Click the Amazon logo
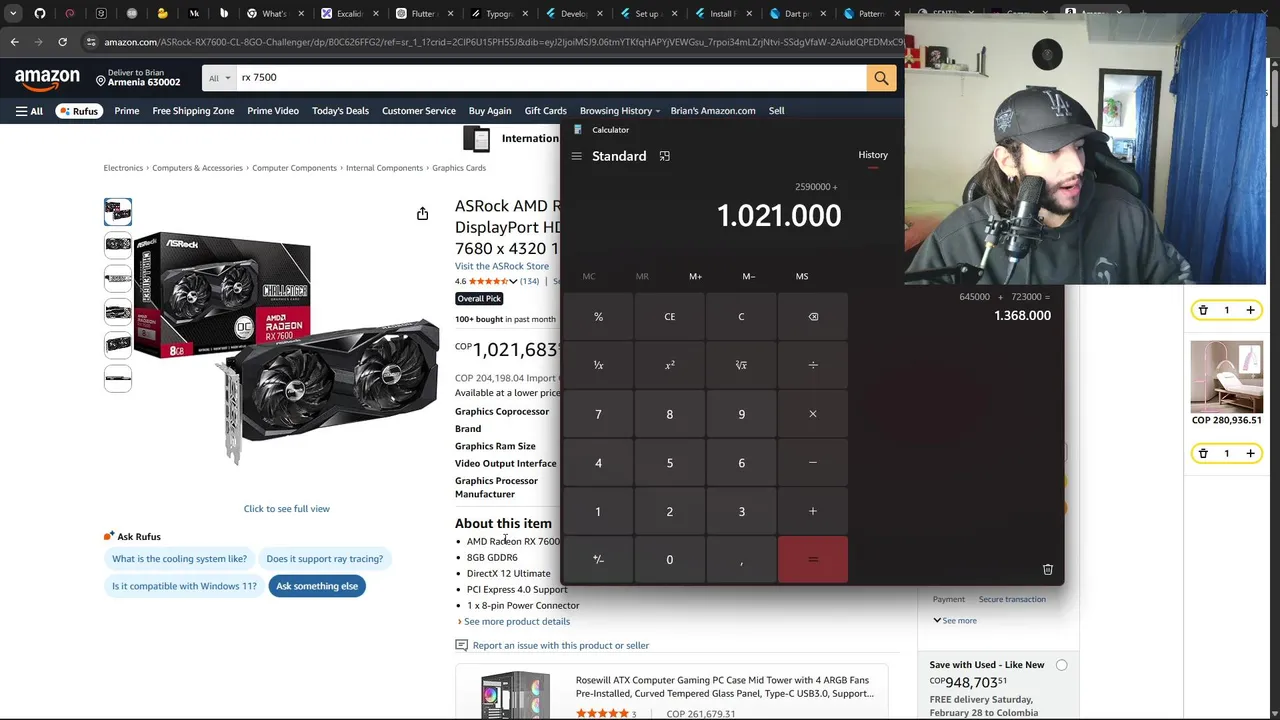This screenshot has width=1280, height=720. click(x=47, y=78)
